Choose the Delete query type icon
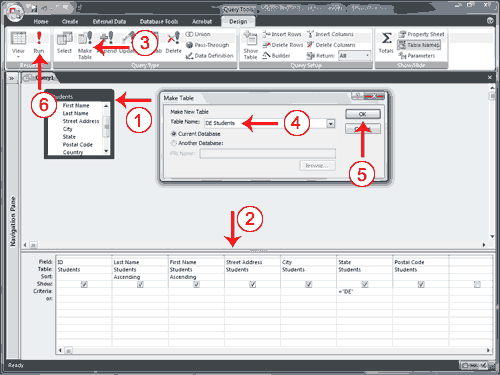The image size is (500, 375). pyautogui.click(x=173, y=42)
